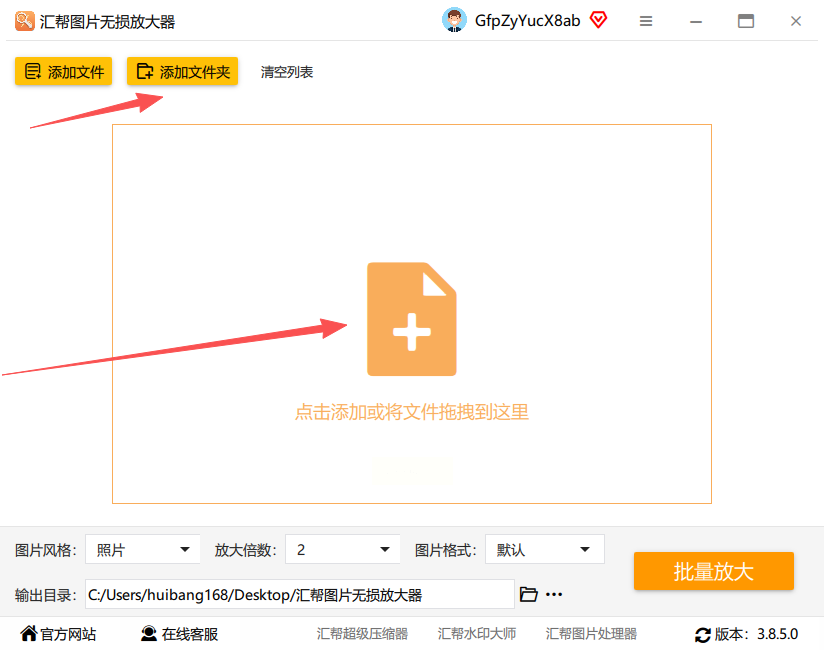
Task: Click the app logo icon in title bar
Action: click(24, 21)
